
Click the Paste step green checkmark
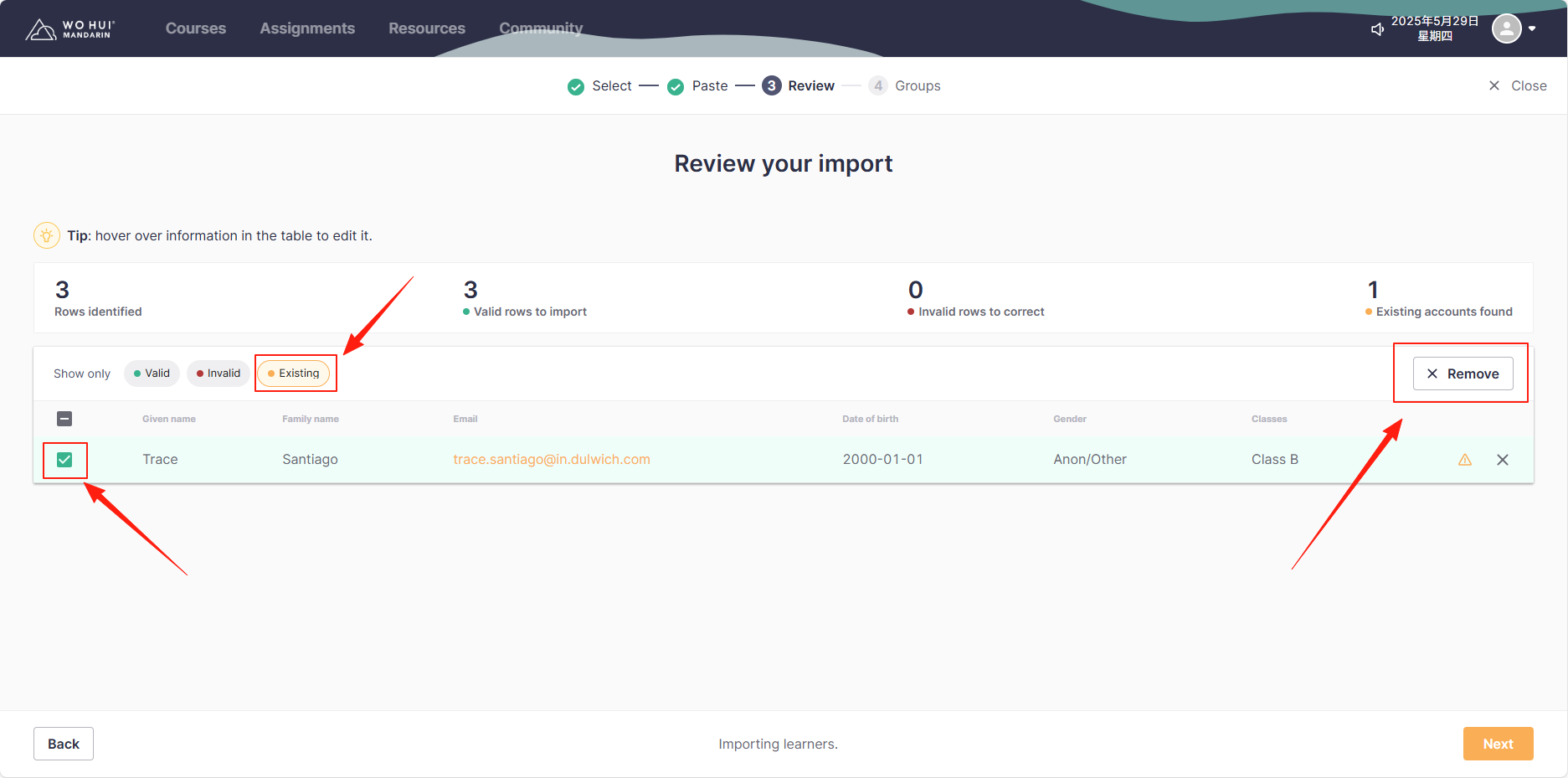[676, 86]
